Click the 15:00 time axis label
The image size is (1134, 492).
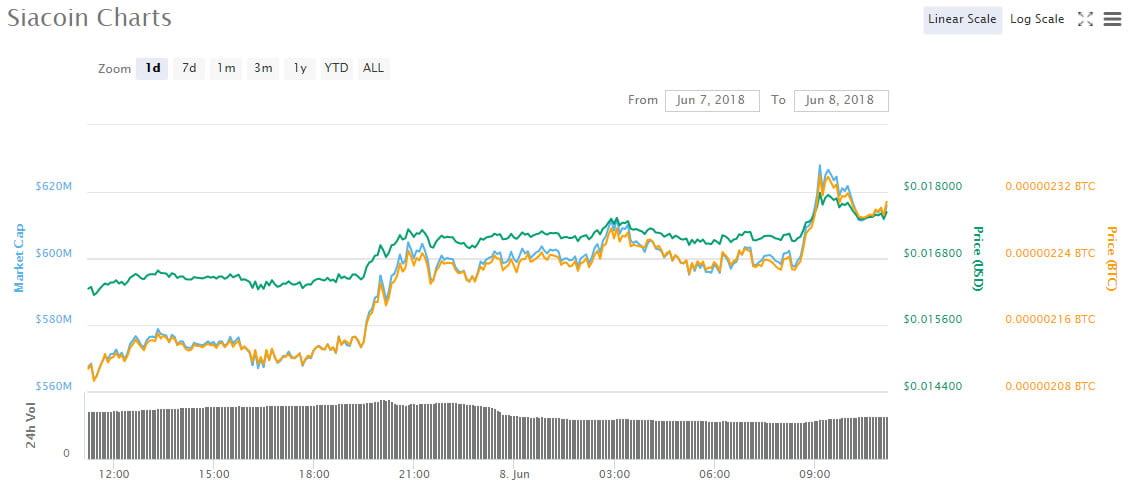[214, 475]
